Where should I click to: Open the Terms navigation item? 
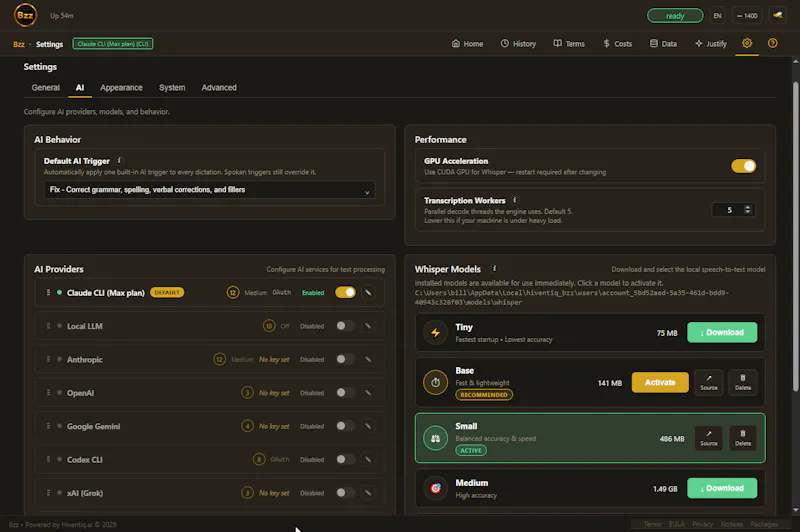click(x=569, y=43)
